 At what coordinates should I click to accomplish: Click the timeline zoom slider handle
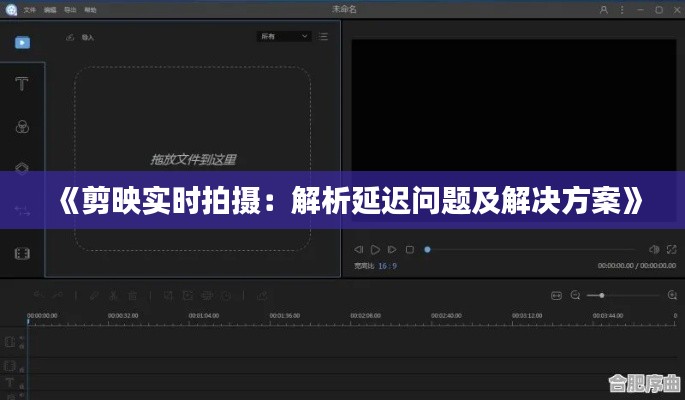602,296
